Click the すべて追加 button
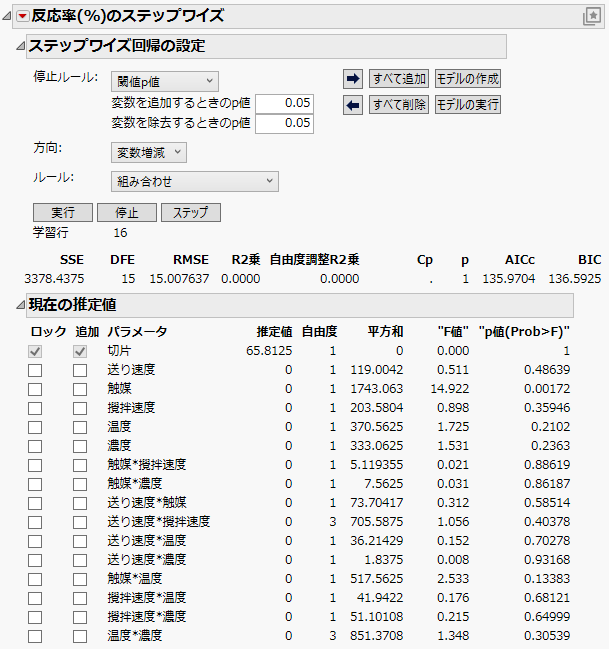Viewport: 609px width, 649px height. tap(399, 79)
